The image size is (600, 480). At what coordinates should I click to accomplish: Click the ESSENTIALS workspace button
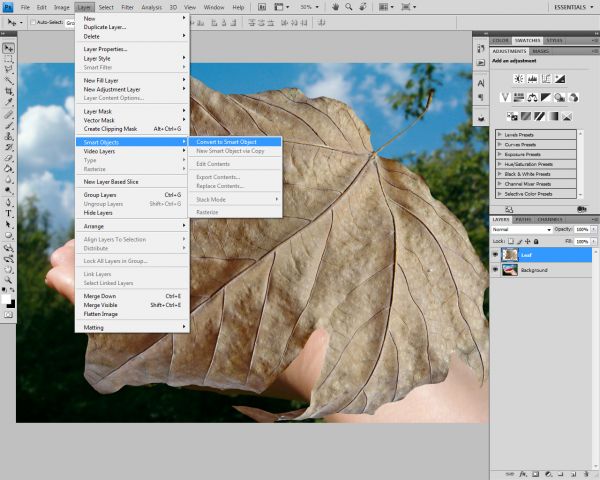(571, 7)
